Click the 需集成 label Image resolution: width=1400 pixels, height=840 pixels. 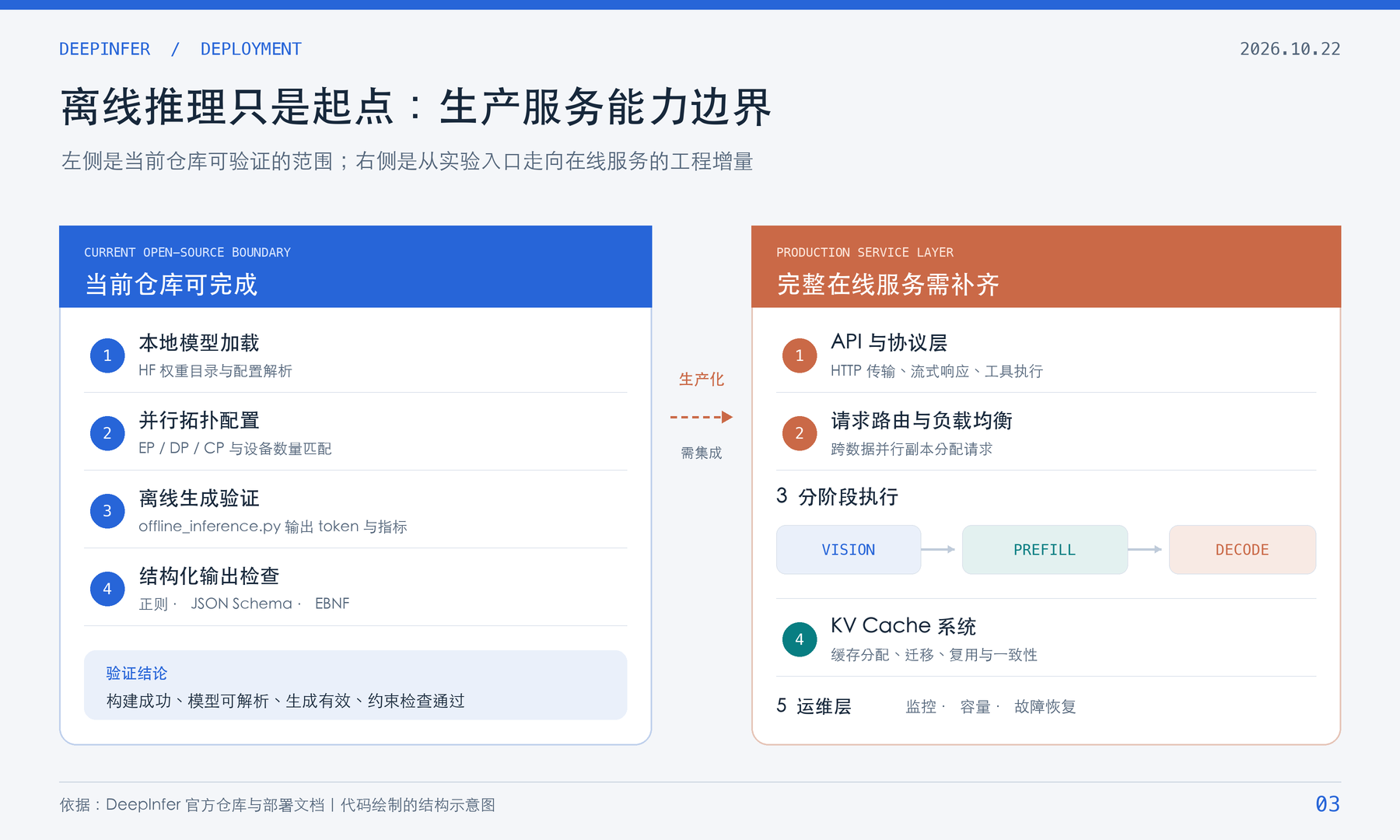tap(702, 453)
